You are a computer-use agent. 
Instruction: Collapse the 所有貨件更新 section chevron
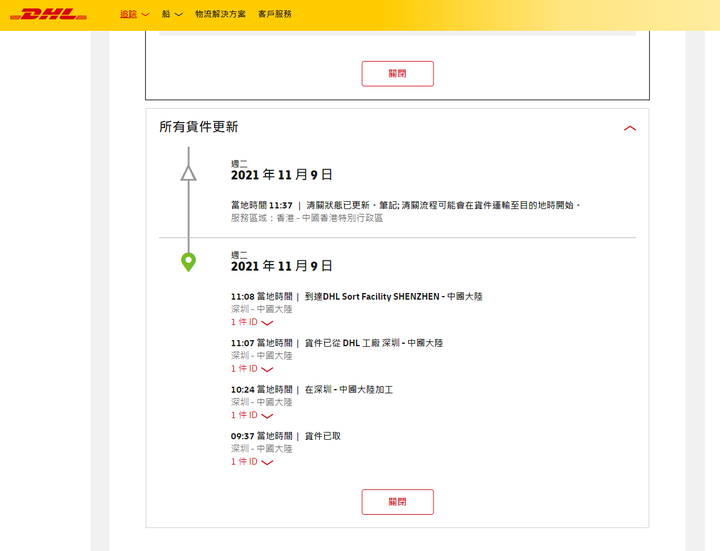[630, 128]
